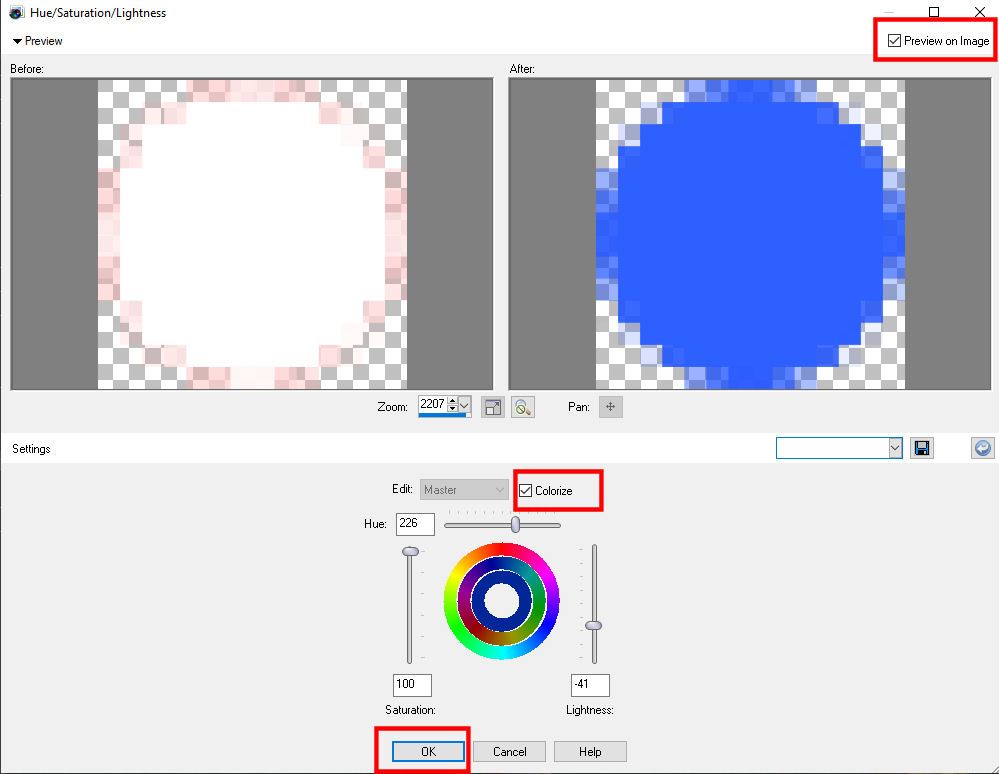Click the Hue slider handle

[x=515, y=524]
